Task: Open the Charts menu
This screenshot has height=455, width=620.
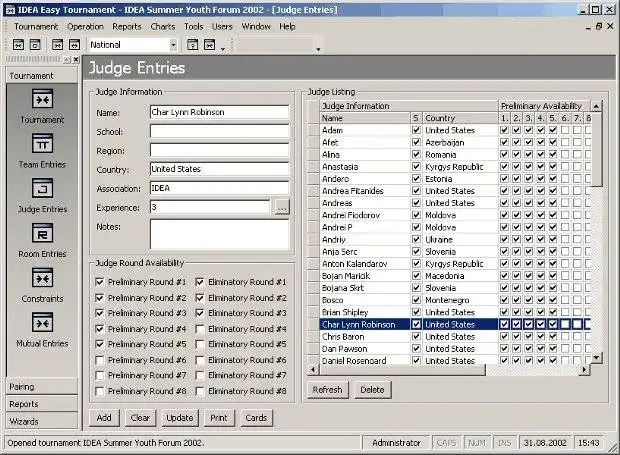Action: [x=163, y=26]
